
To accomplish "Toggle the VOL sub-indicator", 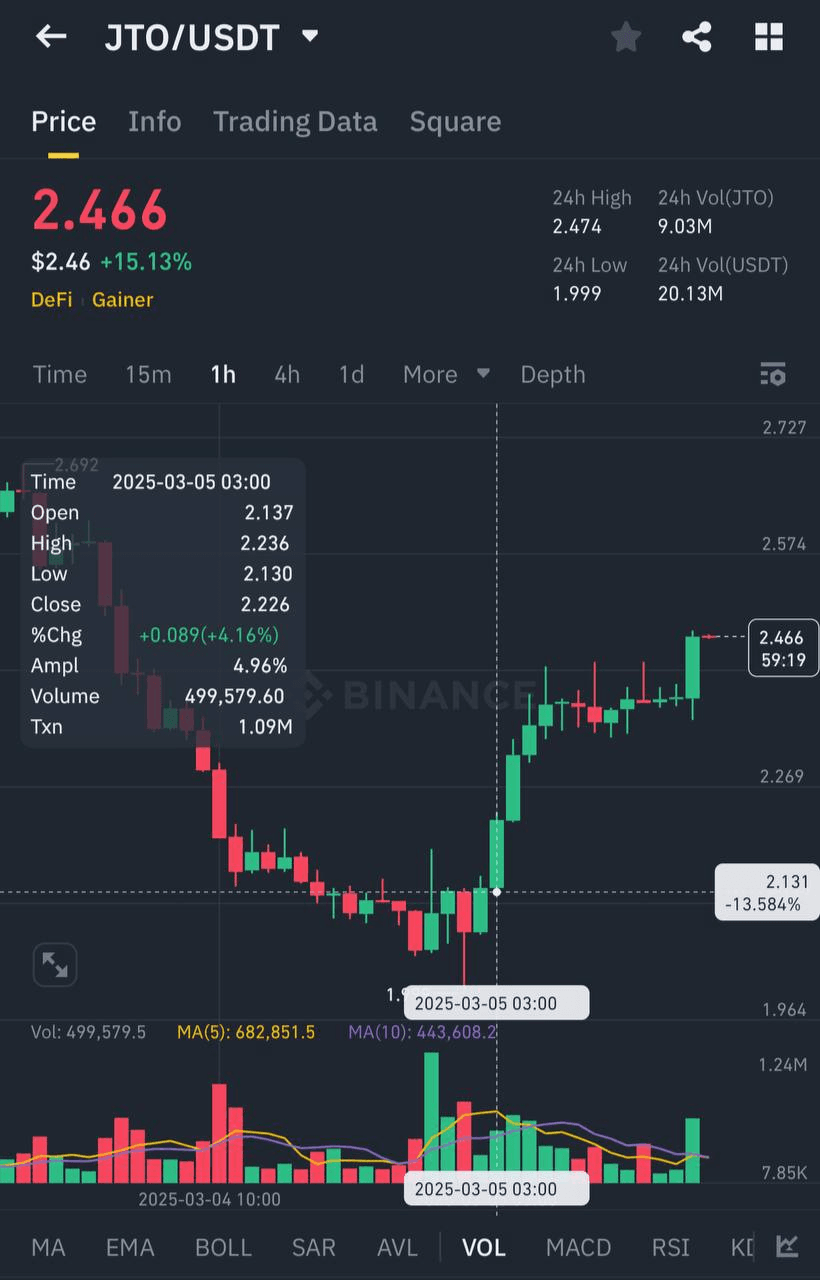I will coord(484,1247).
